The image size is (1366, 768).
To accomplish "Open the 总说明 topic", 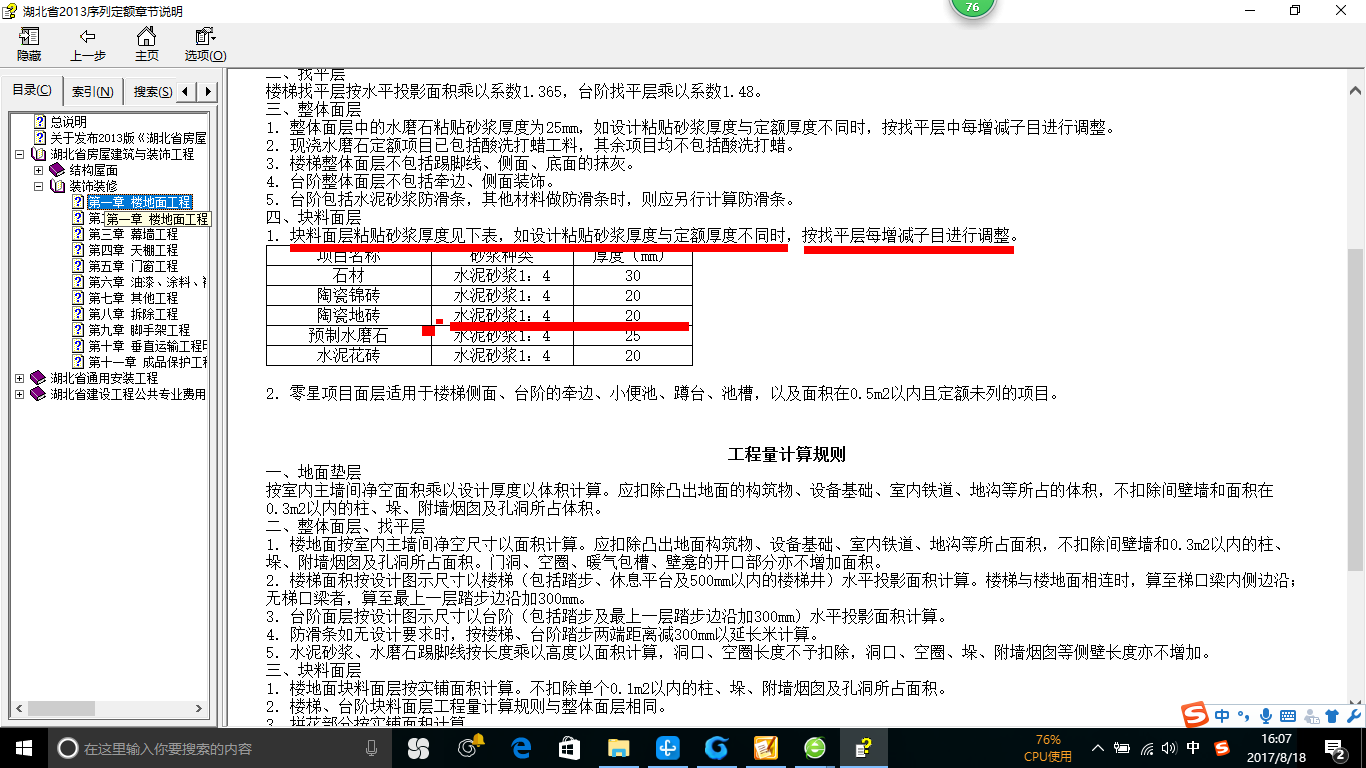I will click(68, 122).
